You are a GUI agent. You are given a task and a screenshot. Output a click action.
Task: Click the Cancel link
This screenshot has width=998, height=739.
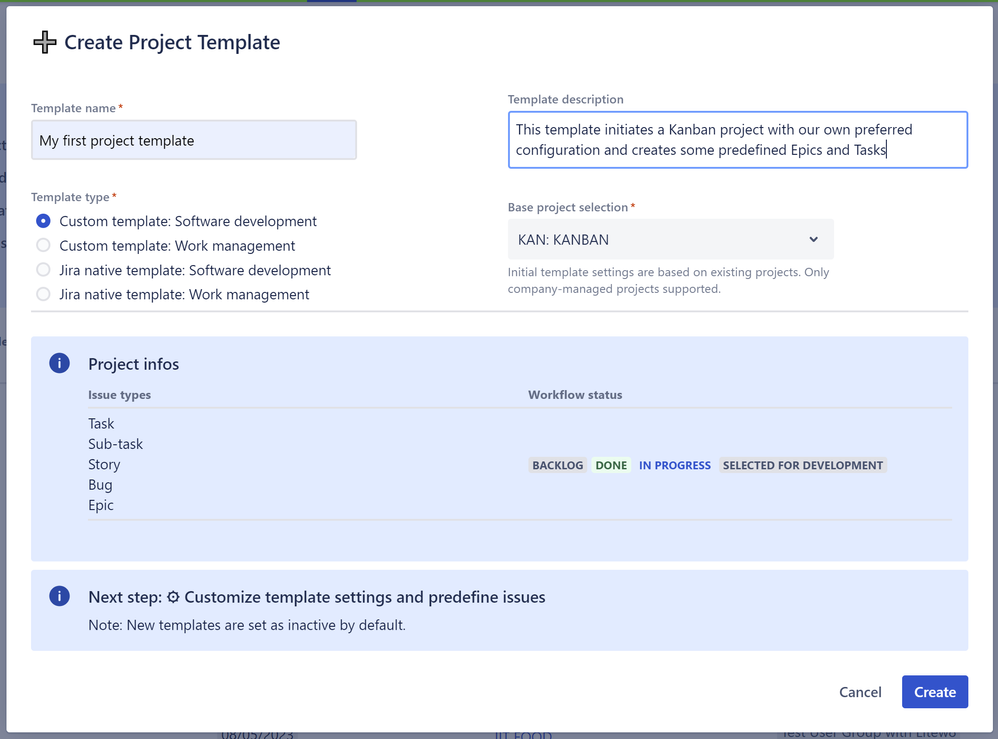coord(860,691)
